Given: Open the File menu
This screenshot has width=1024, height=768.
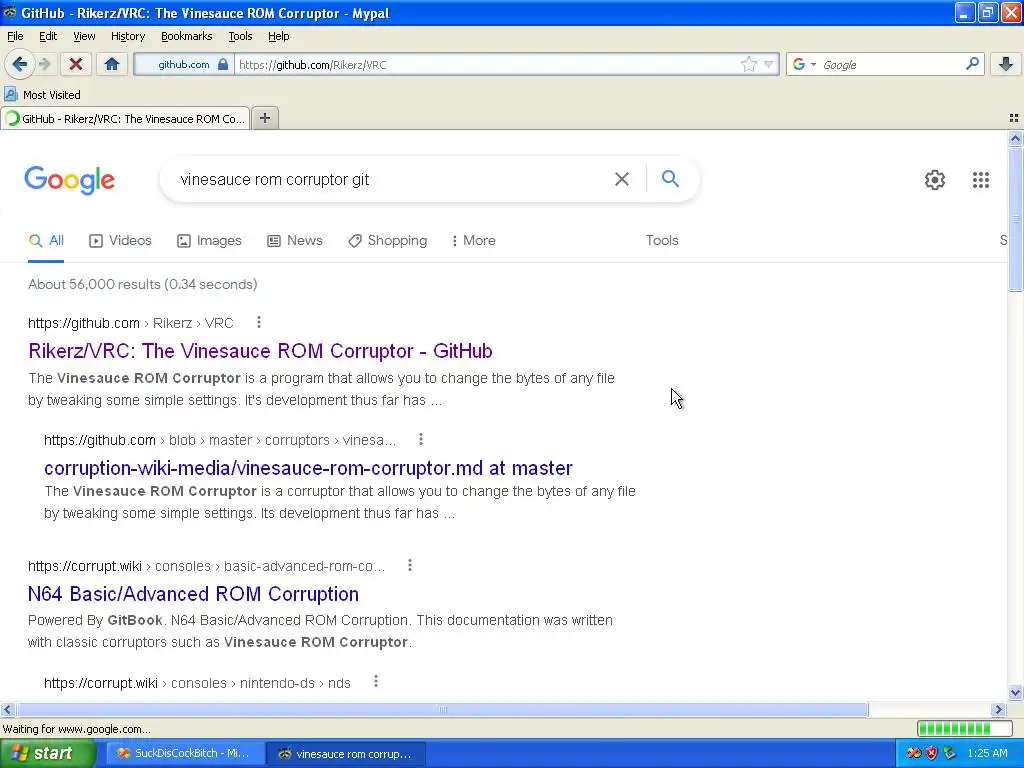Looking at the screenshot, I should point(15,36).
